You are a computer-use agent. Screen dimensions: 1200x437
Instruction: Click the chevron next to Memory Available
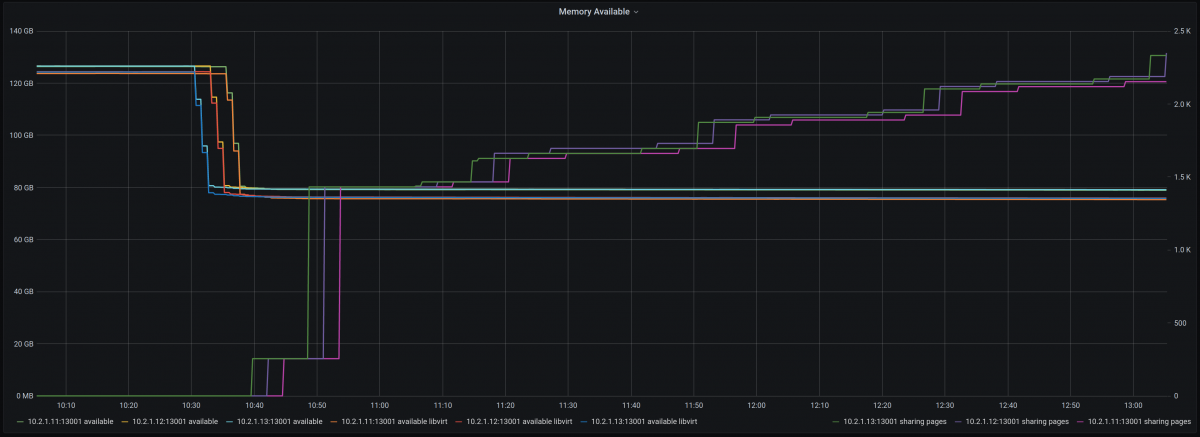636,12
